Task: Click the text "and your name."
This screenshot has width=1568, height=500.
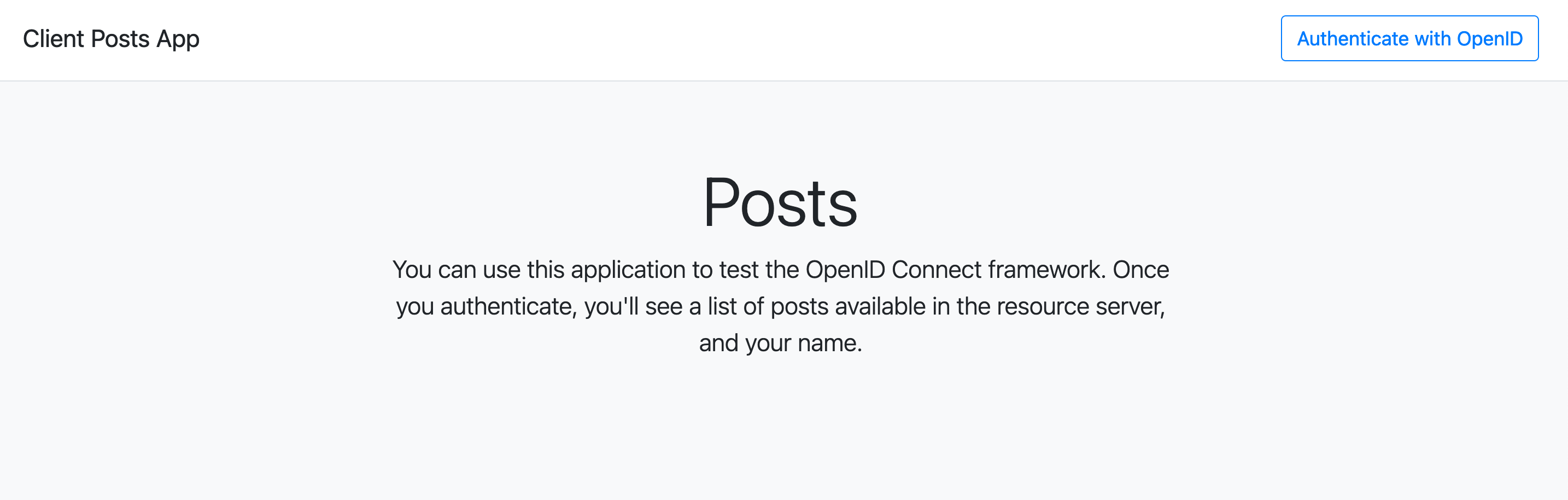Action: [780, 343]
